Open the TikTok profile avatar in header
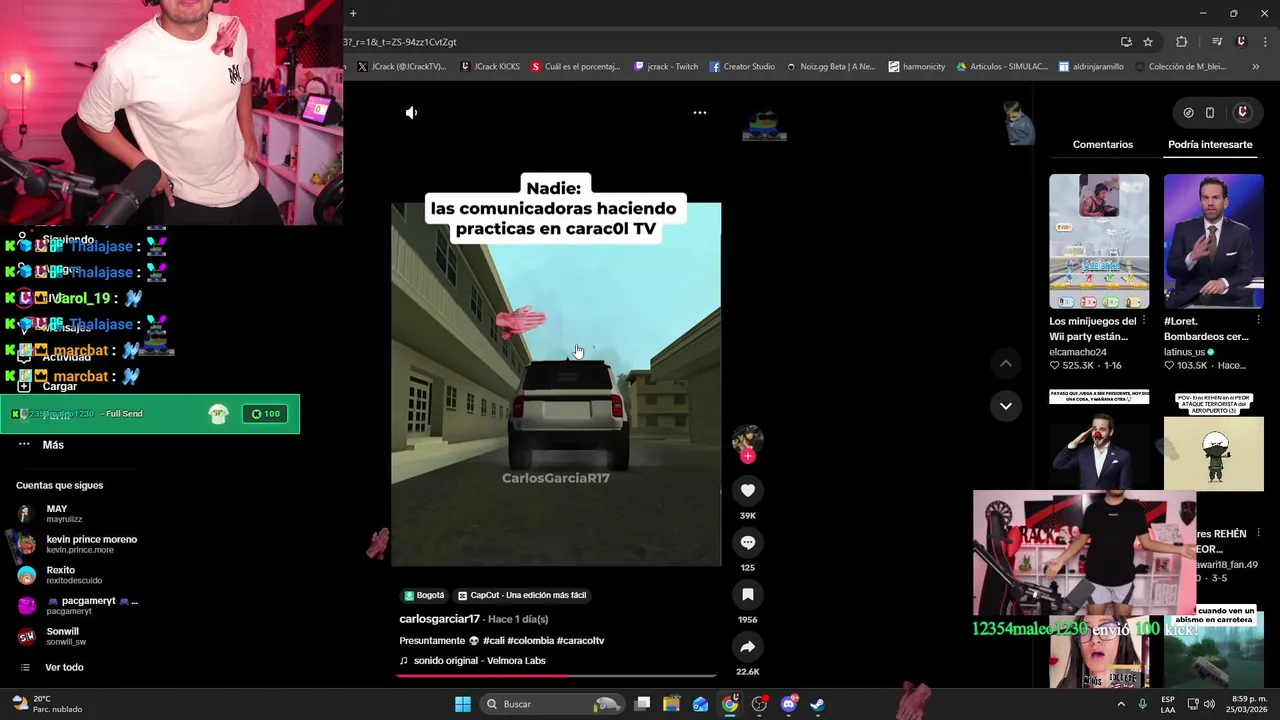This screenshot has height=720, width=1280. point(1243,113)
